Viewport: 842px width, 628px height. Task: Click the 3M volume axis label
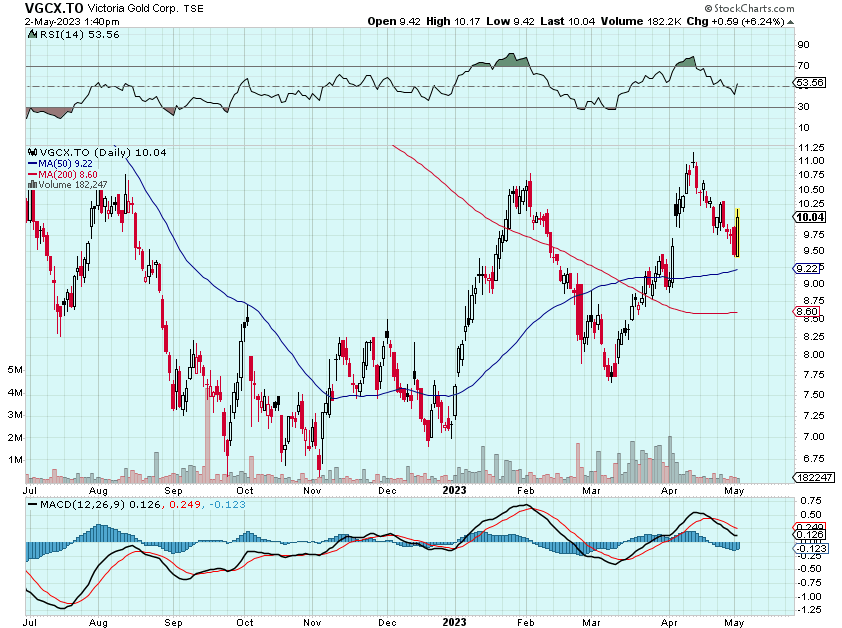pos(15,415)
